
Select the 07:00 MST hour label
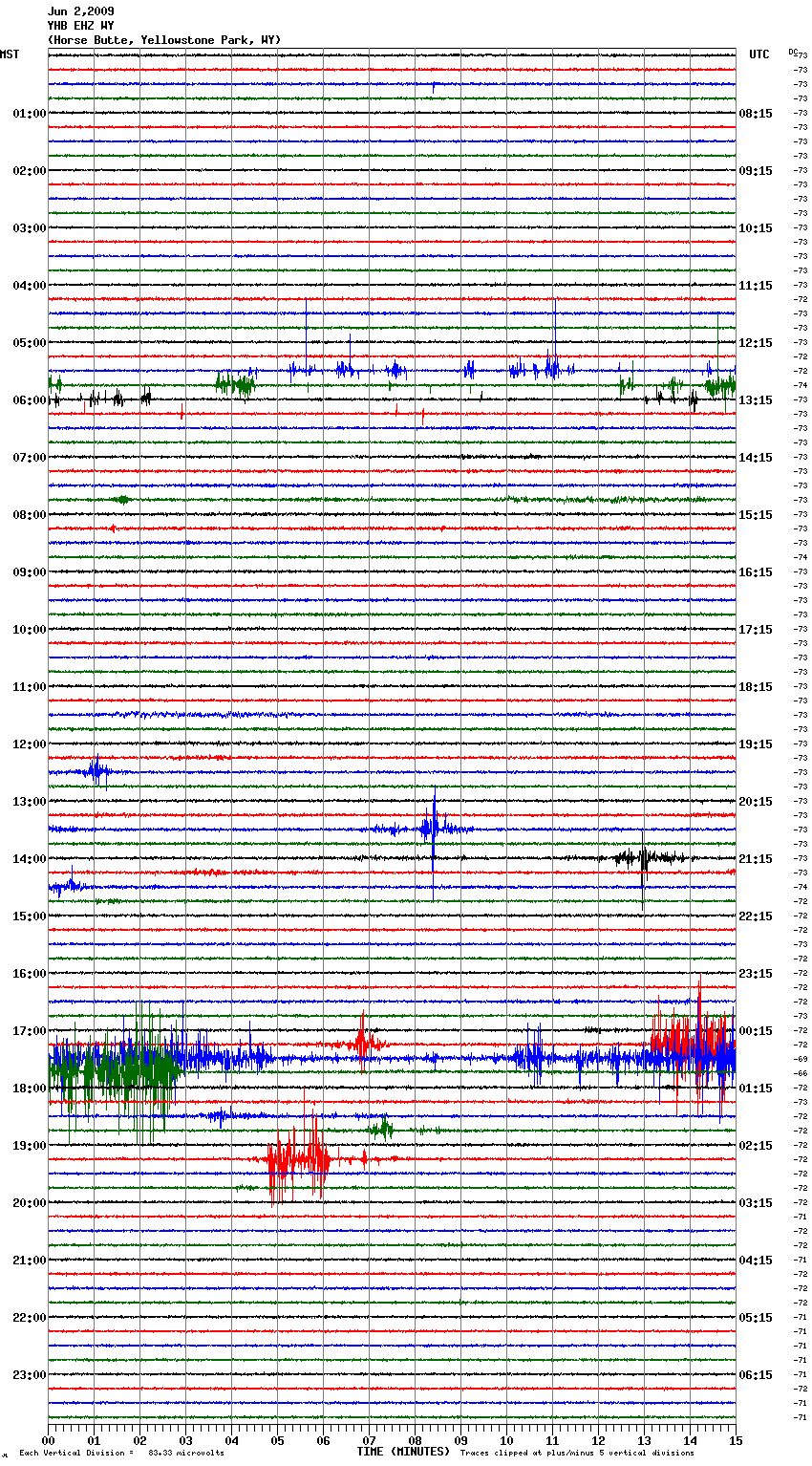30,458
